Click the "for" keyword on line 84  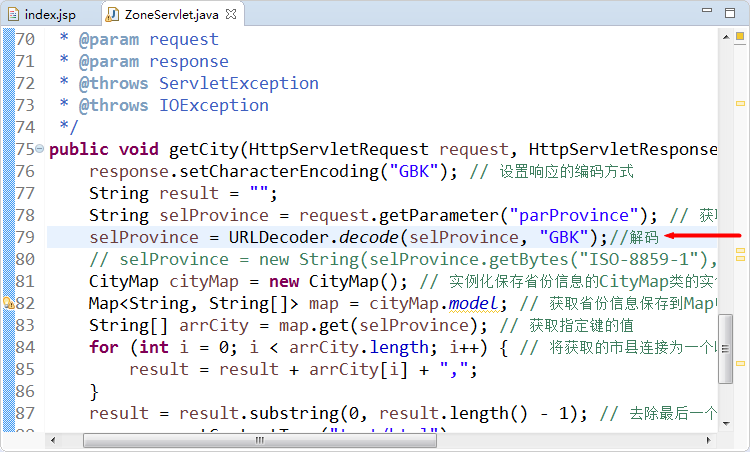coord(104,347)
